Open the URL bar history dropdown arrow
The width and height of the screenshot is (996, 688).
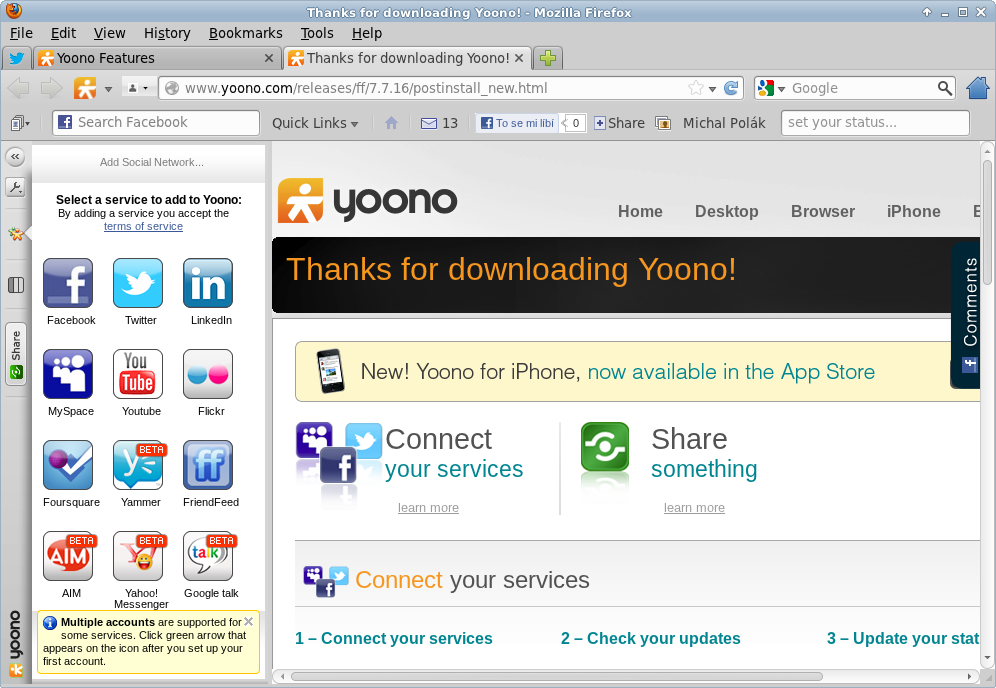tap(713, 89)
